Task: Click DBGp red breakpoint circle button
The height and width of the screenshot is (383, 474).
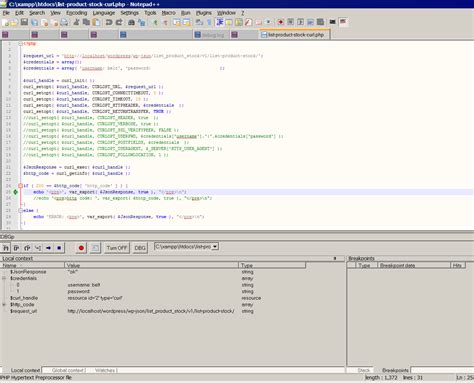Action: (81, 248)
